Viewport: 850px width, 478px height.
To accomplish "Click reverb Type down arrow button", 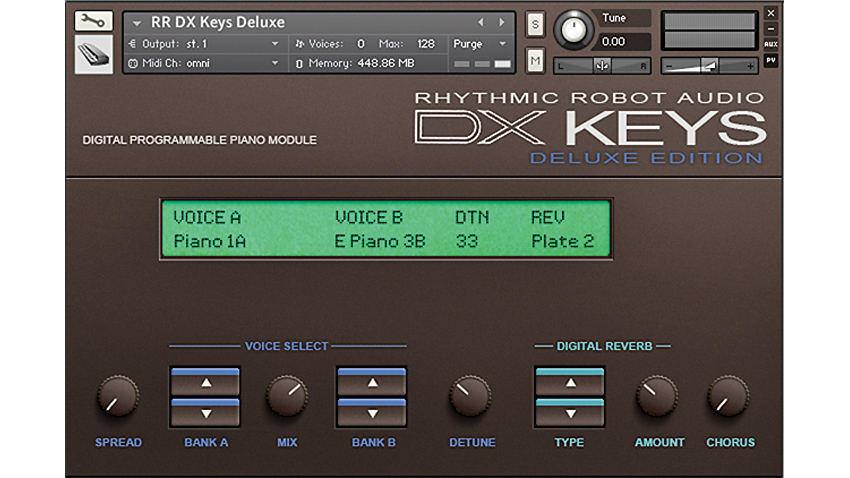I will point(570,412).
